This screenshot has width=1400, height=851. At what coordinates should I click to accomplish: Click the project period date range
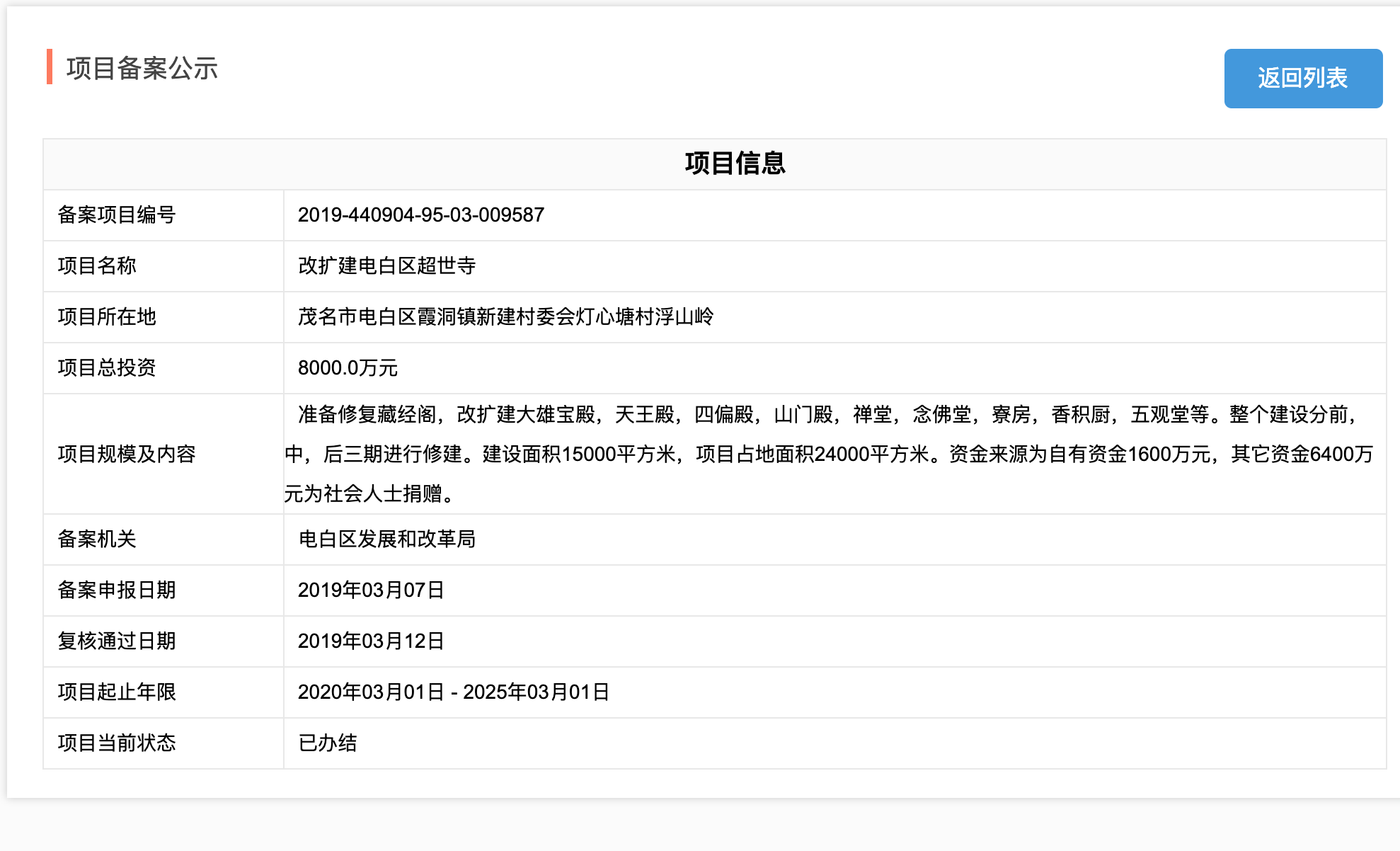coord(453,692)
